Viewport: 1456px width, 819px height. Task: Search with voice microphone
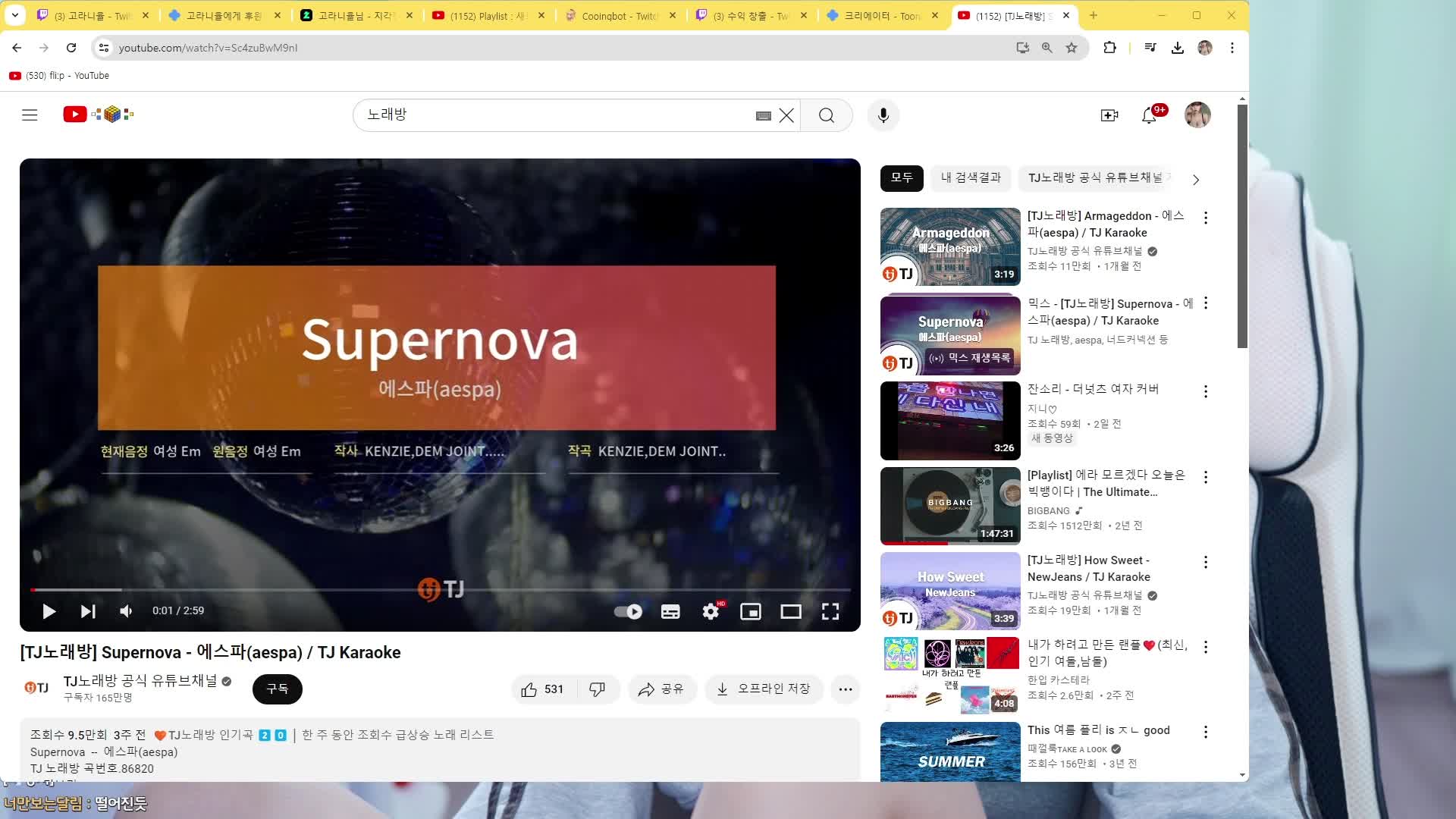(883, 115)
